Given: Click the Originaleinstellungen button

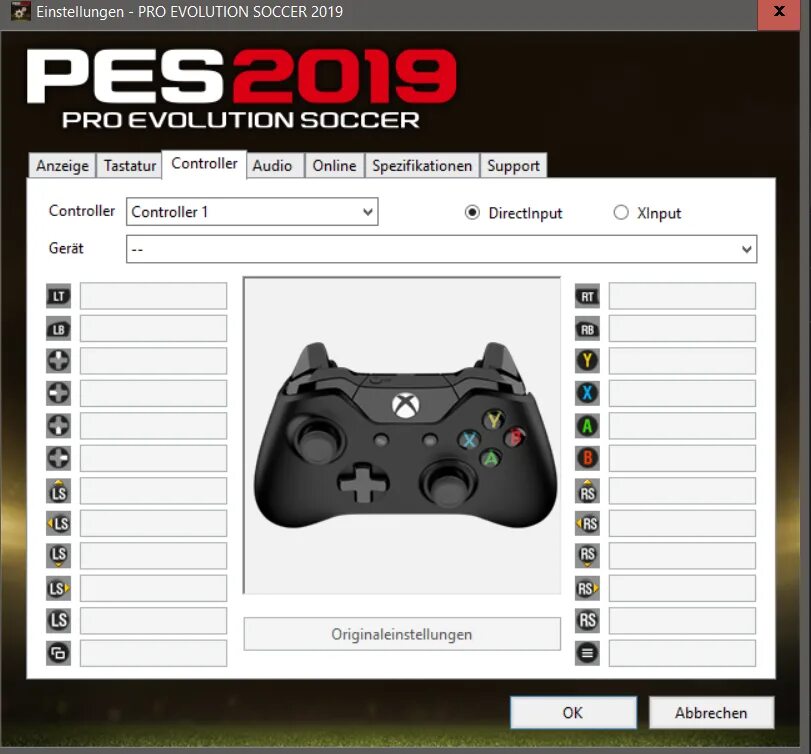Looking at the screenshot, I should tap(402, 634).
